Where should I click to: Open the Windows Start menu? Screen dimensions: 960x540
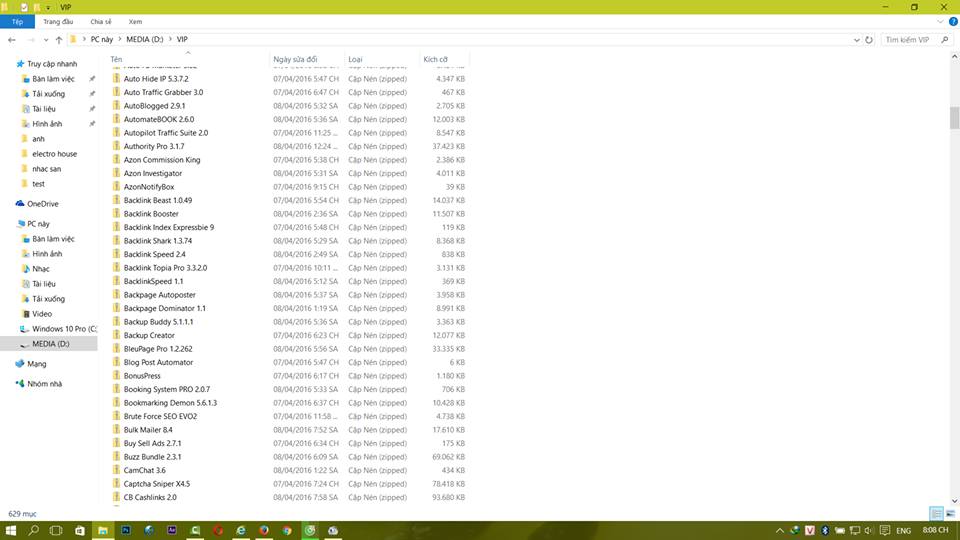pos(10,530)
